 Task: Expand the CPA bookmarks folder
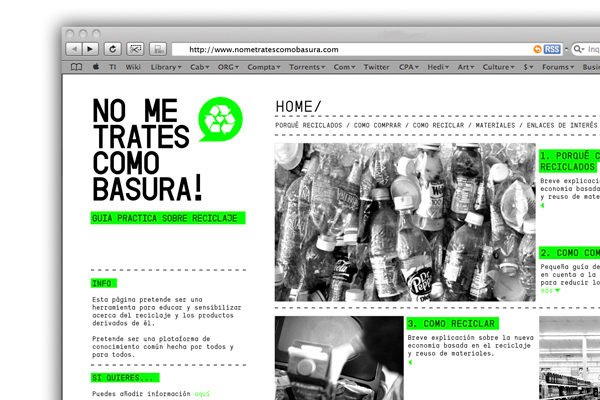(x=409, y=67)
